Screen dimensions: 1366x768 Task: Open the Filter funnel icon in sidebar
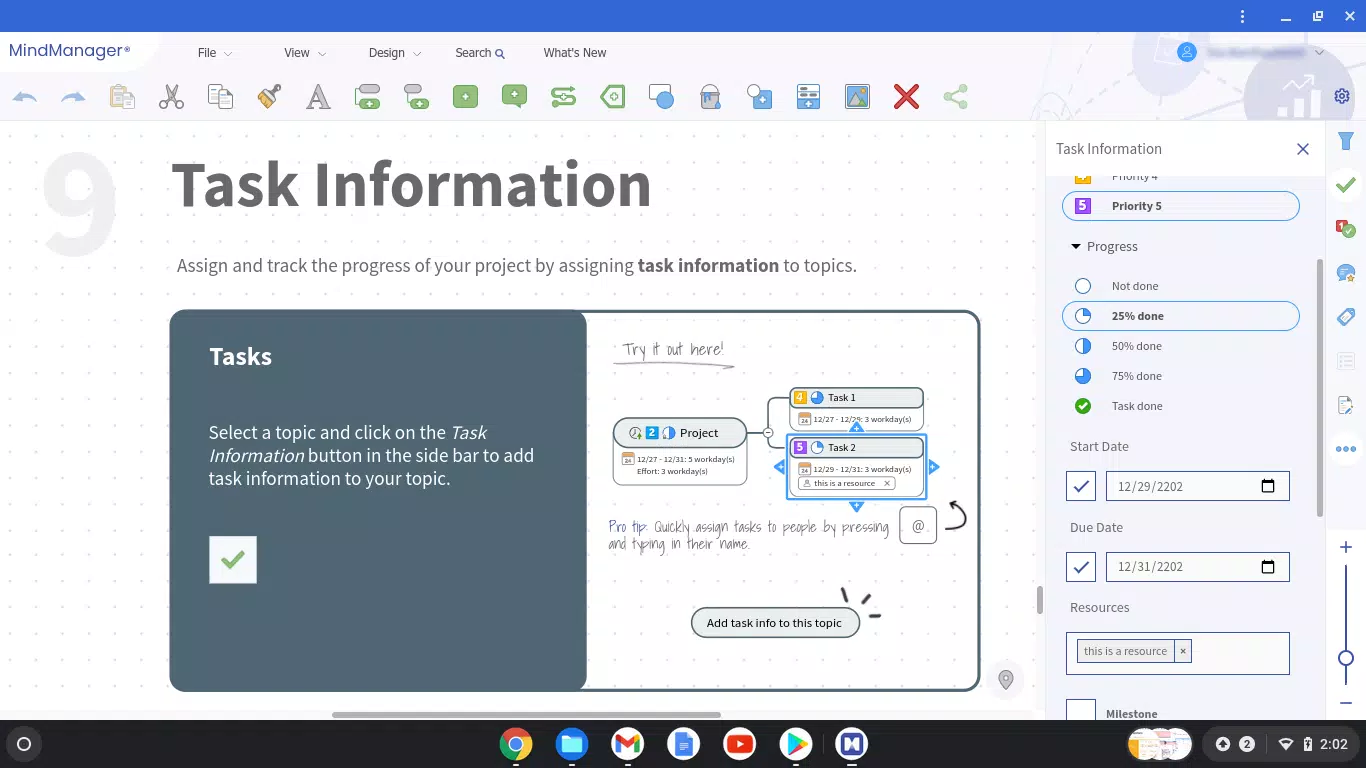click(1346, 141)
